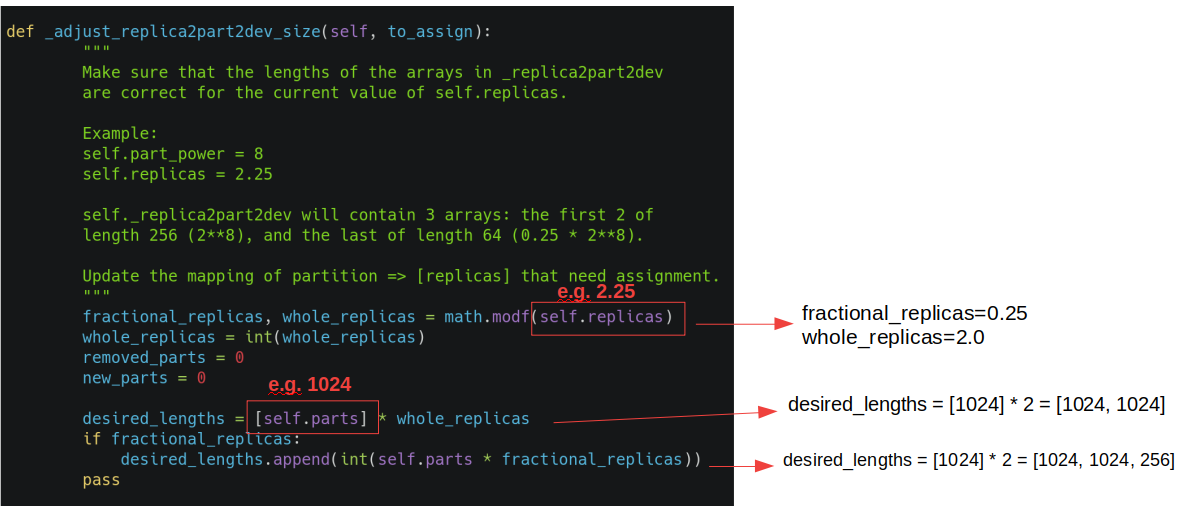Screen dimensions: 1182x506
Task: Click the 'self.replicas = 2.25' docstring line
Action: click(178, 174)
